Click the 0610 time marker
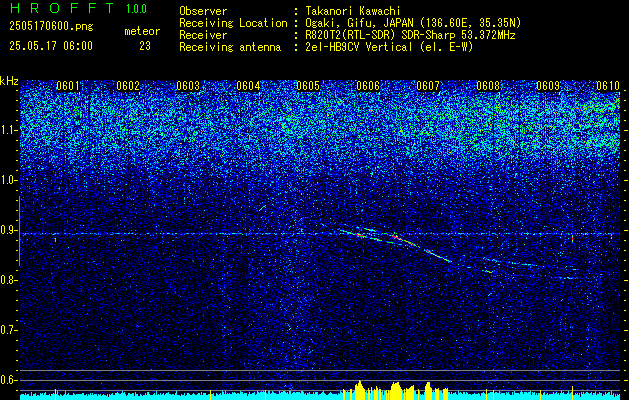This screenshot has height=400, width=629. click(x=608, y=86)
